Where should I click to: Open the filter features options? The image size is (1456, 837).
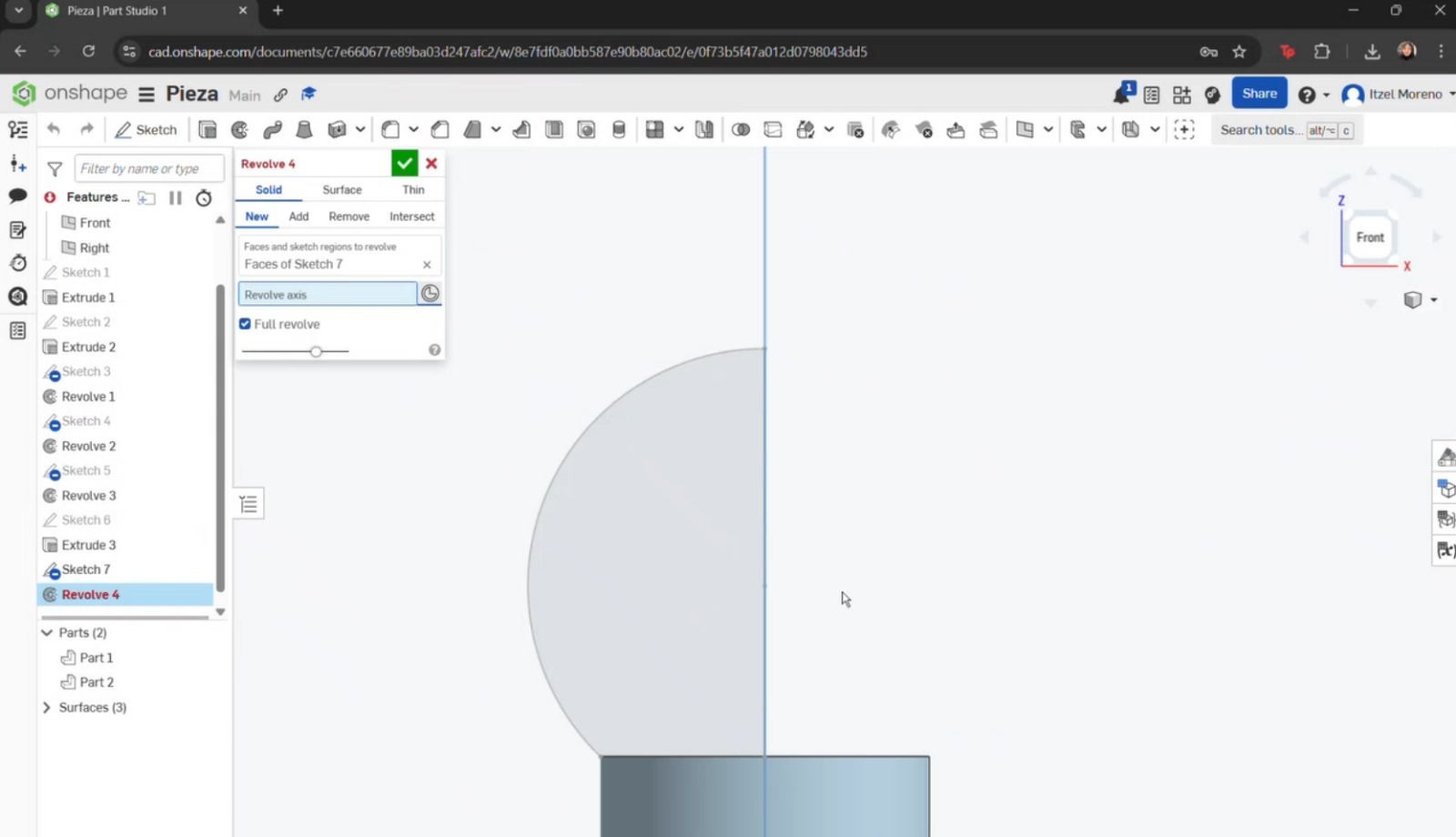[55, 168]
